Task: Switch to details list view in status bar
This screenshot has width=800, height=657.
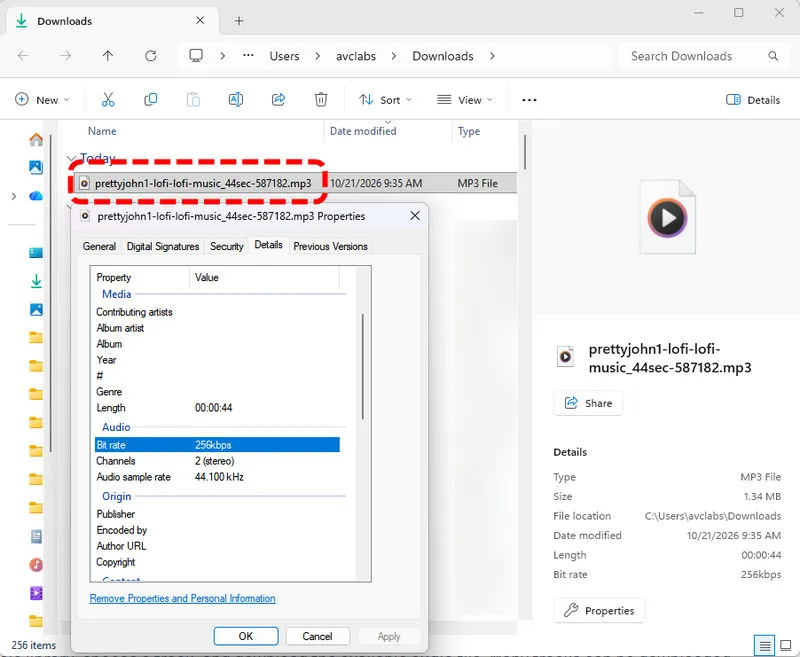Action: pos(764,646)
